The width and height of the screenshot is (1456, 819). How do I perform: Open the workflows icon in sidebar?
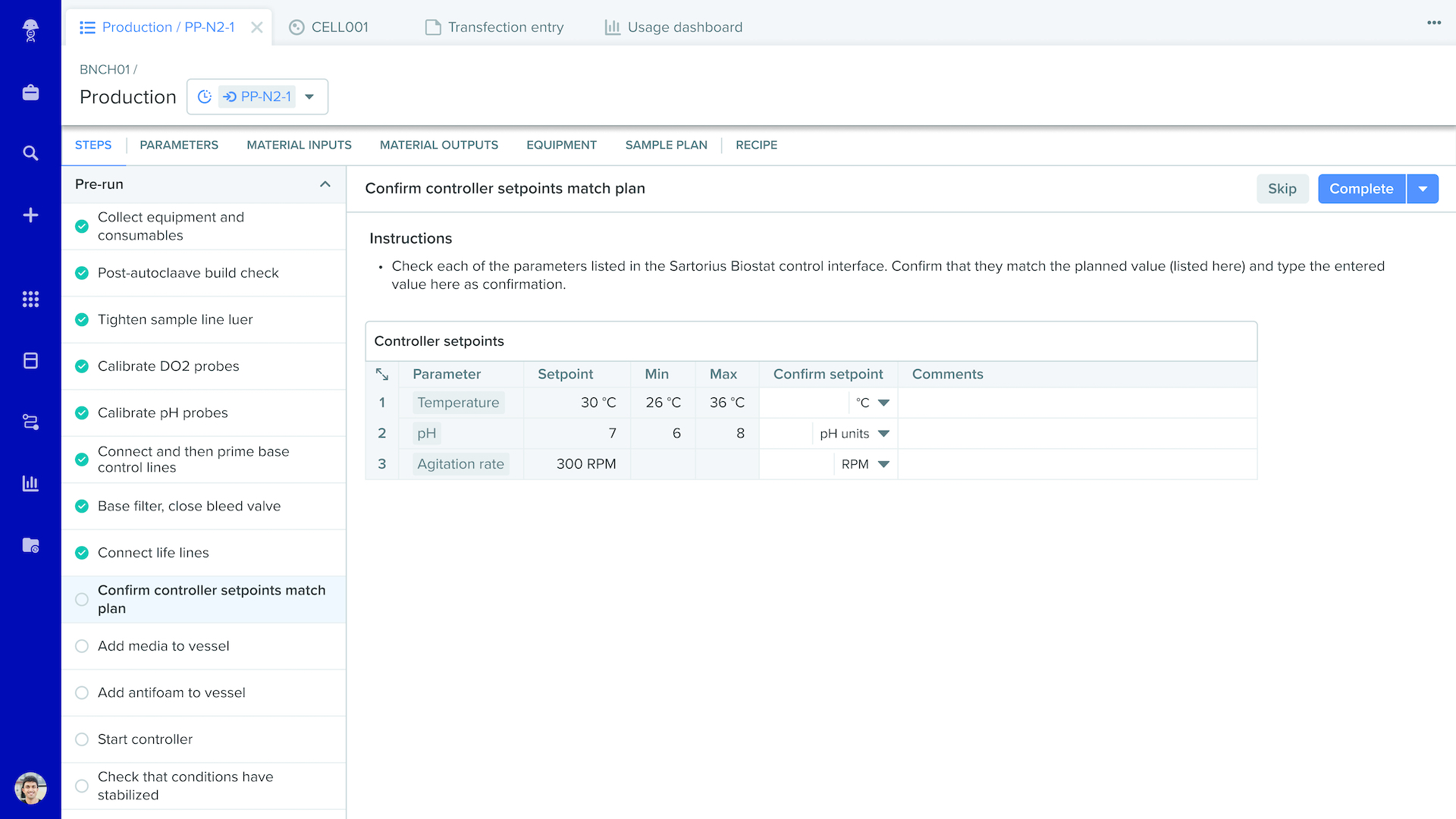(30, 422)
